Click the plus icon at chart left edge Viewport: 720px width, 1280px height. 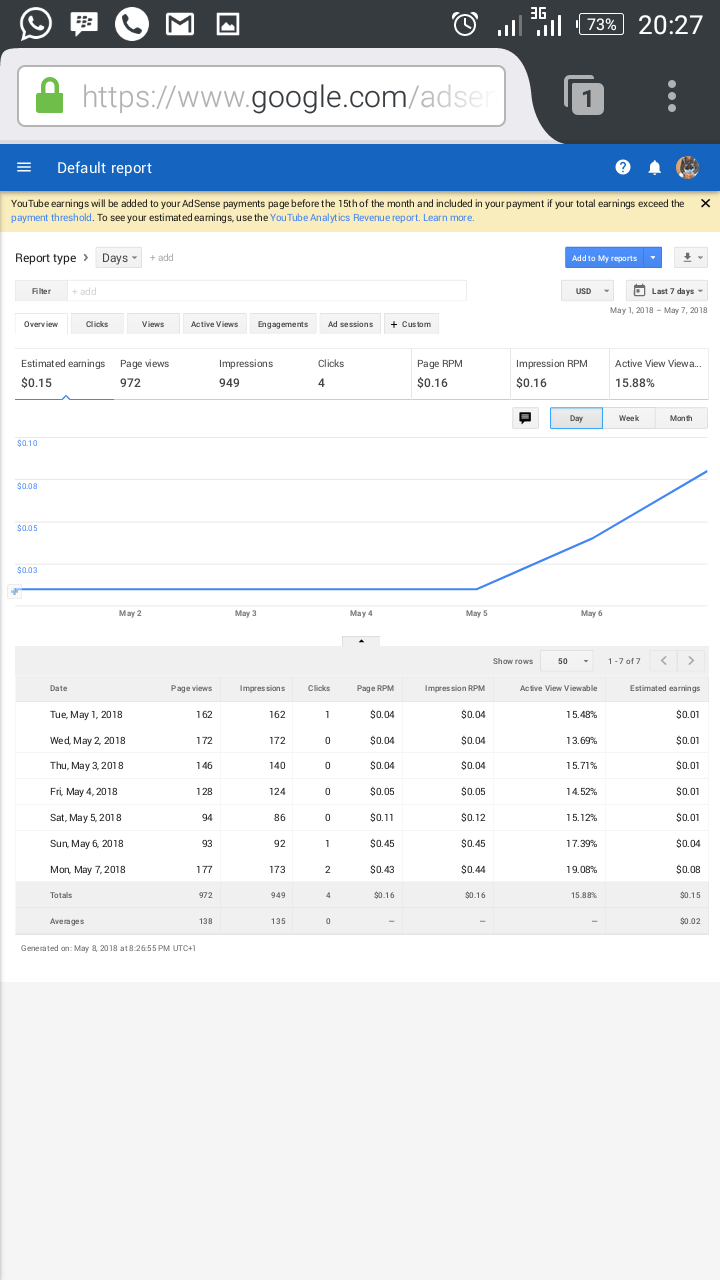14,591
